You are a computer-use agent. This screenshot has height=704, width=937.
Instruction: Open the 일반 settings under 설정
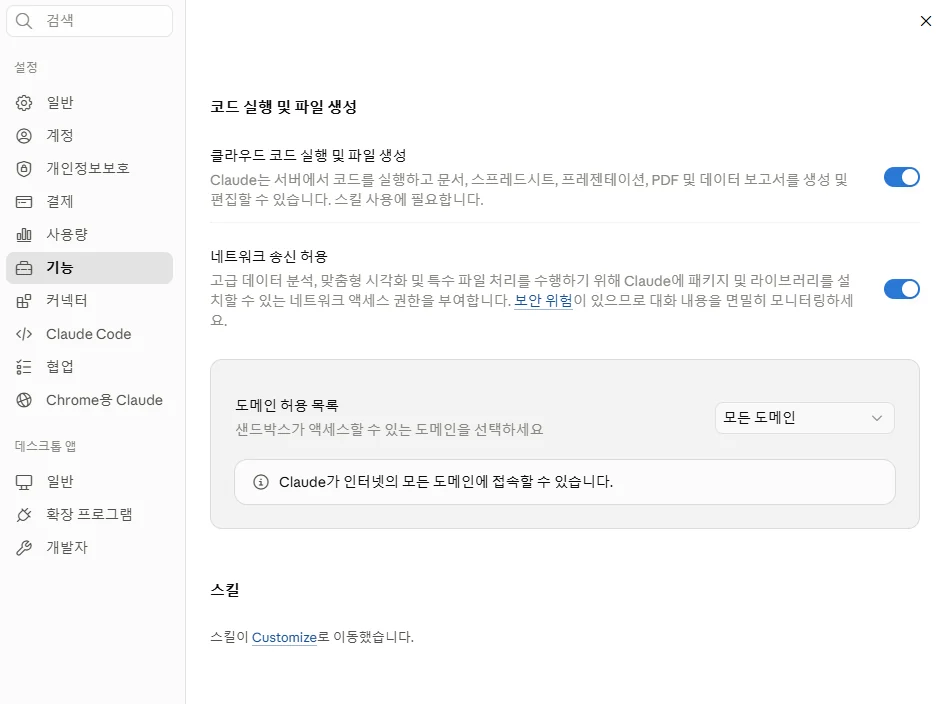pyautogui.click(x=90, y=103)
